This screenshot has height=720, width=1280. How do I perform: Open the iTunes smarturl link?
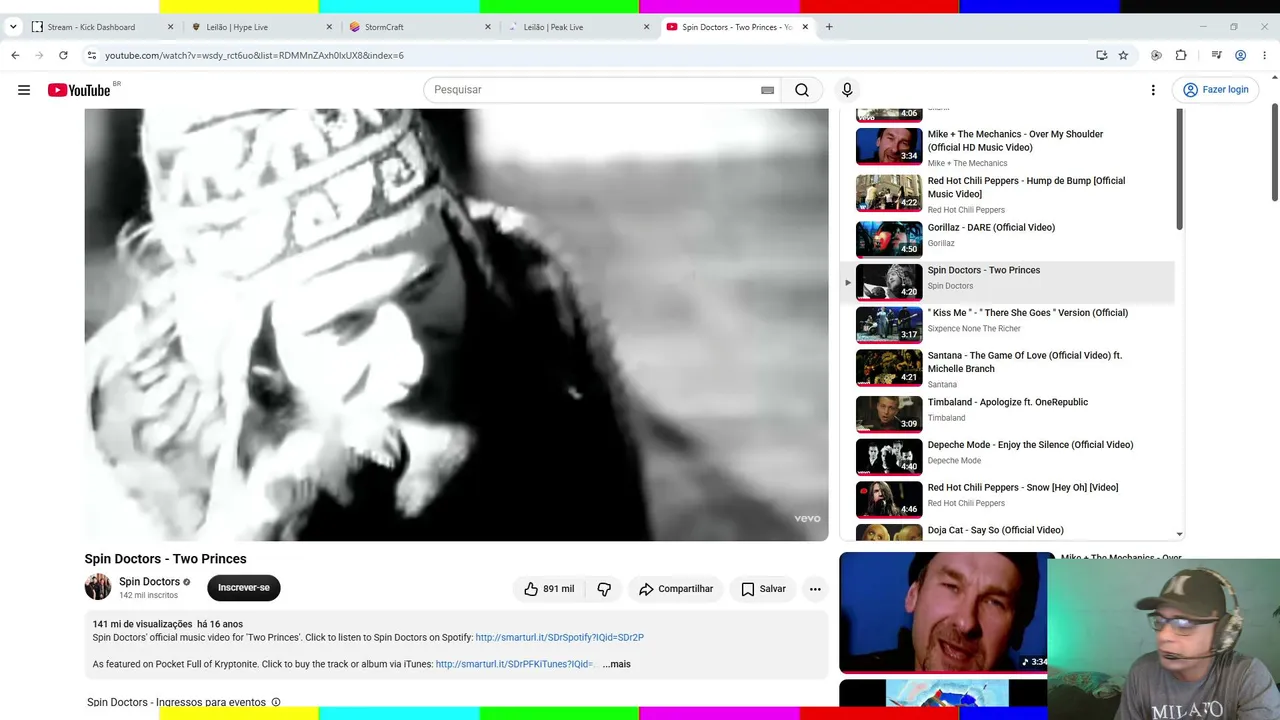click(x=516, y=664)
